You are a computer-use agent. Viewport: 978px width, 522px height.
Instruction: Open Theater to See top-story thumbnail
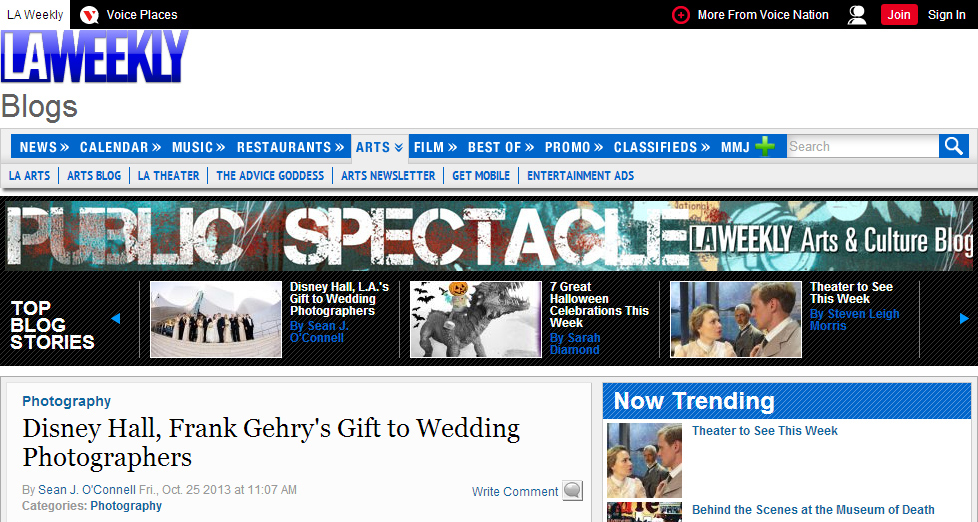coord(736,319)
